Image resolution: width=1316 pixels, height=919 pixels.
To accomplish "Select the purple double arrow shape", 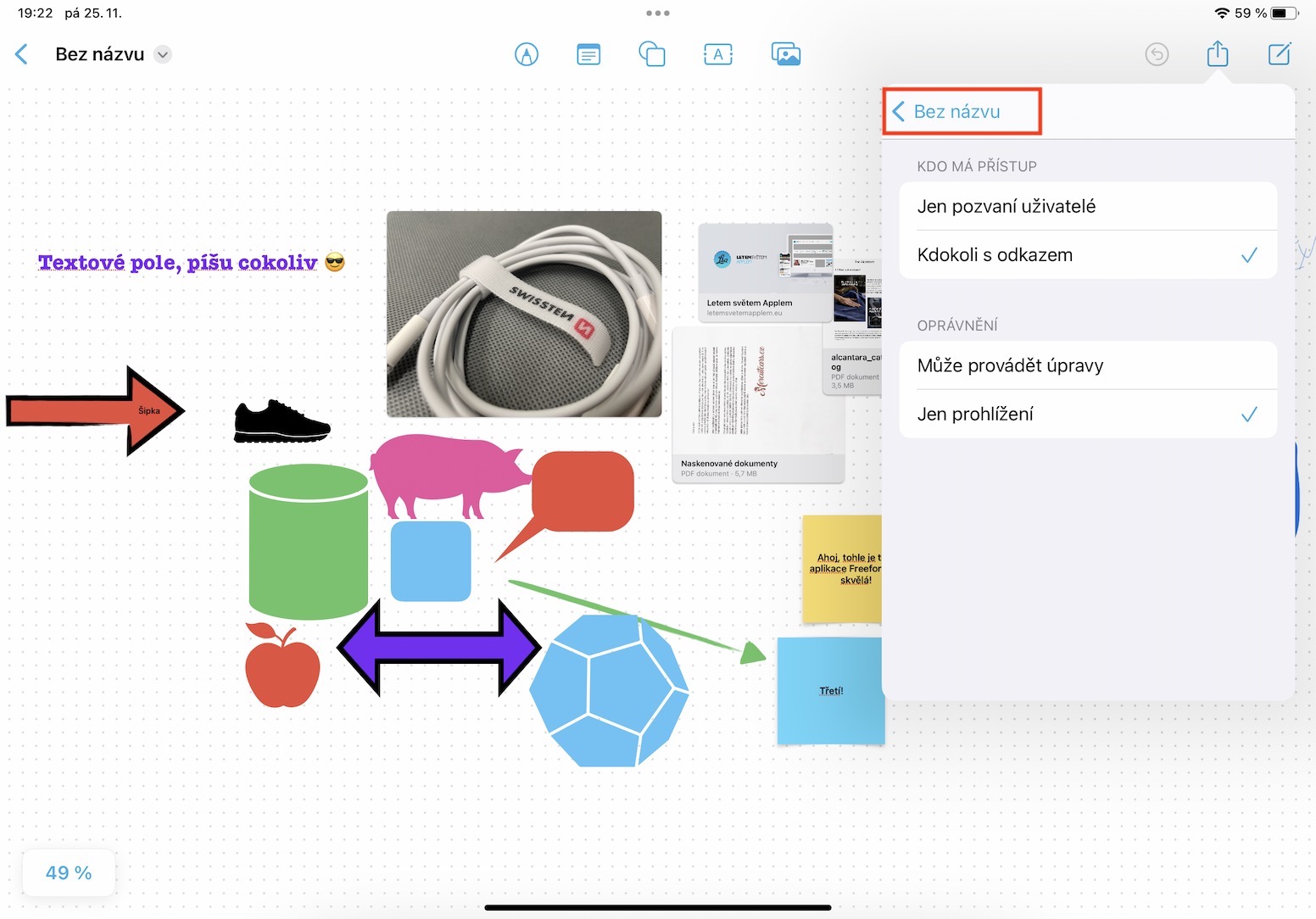I will point(439,648).
